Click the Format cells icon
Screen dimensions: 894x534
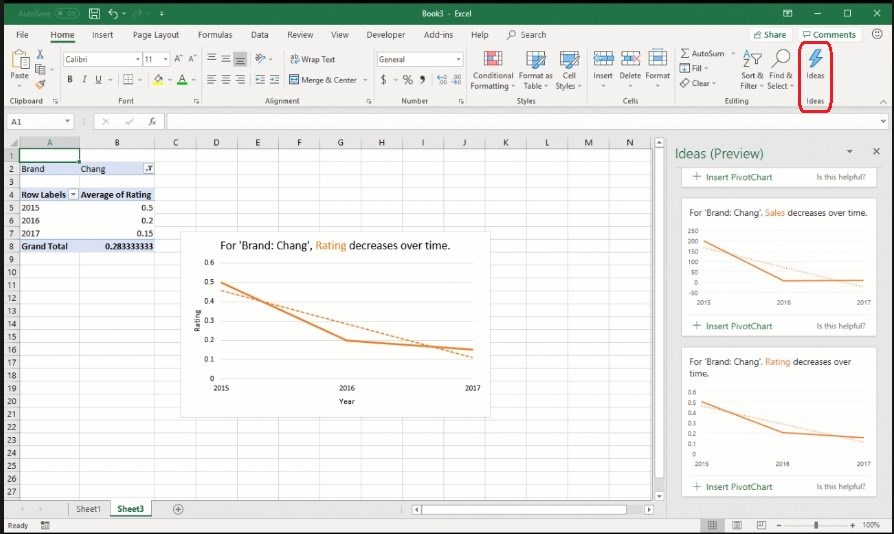click(657, 58)
